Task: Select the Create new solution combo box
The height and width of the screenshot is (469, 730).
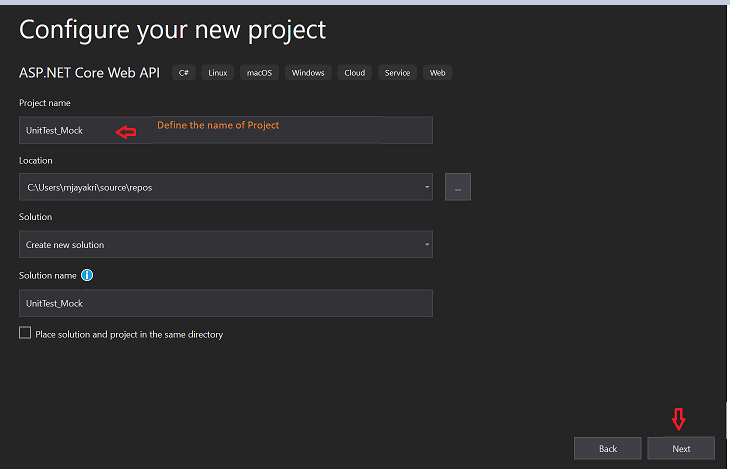Action: pos(226,244)
